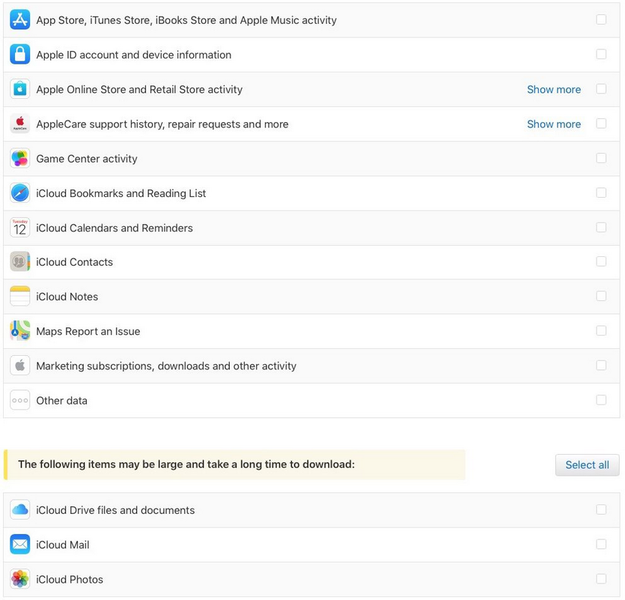Click the Apple Online Store bag icon
The width and height of the screenshot is (625, 600).
coord(20,89)
